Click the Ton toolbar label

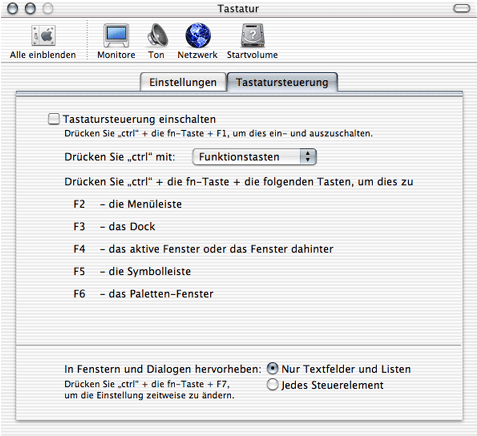click(156, 55)
